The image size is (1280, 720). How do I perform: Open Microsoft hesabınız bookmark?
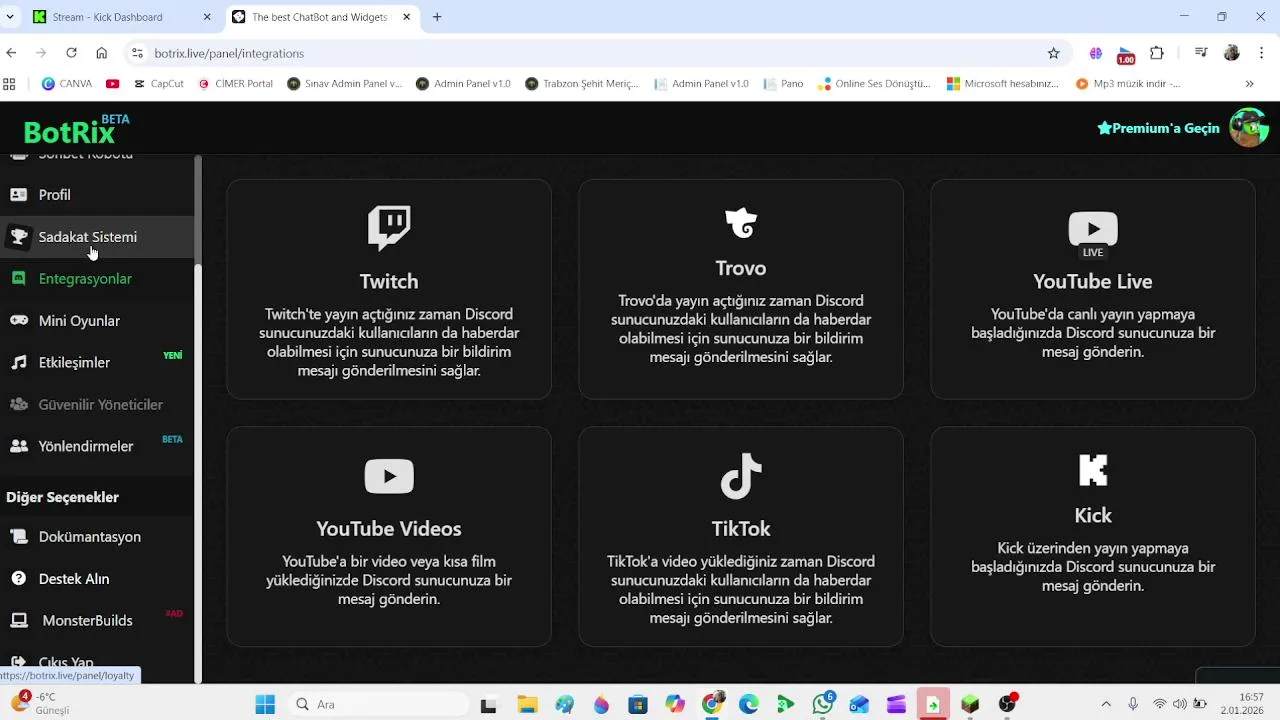click(x=1003, y=84)
